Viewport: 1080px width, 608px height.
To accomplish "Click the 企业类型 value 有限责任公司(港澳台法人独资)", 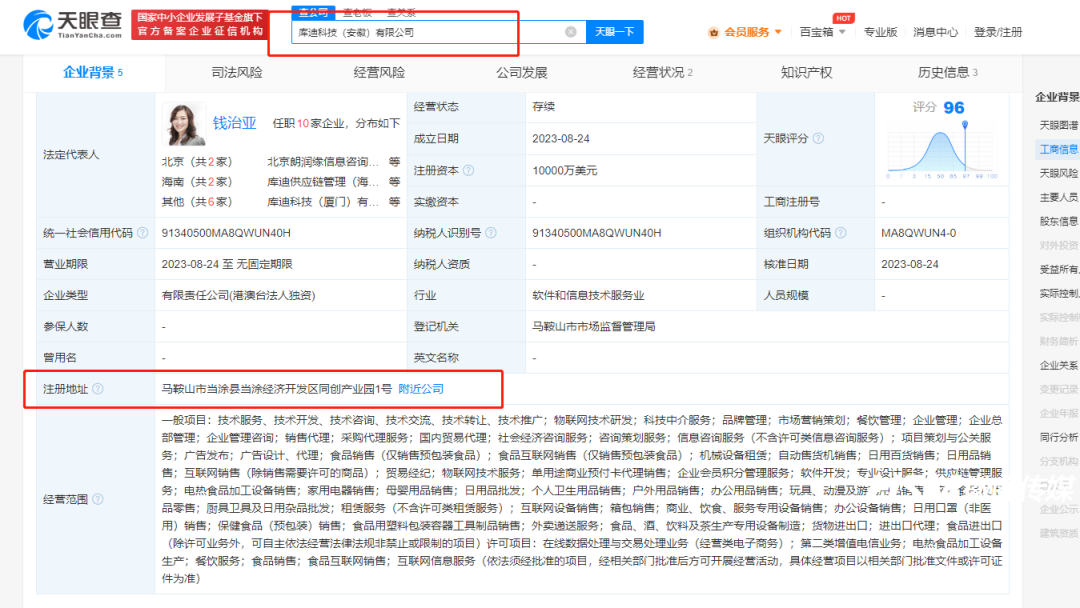I will tap(238, 295).
